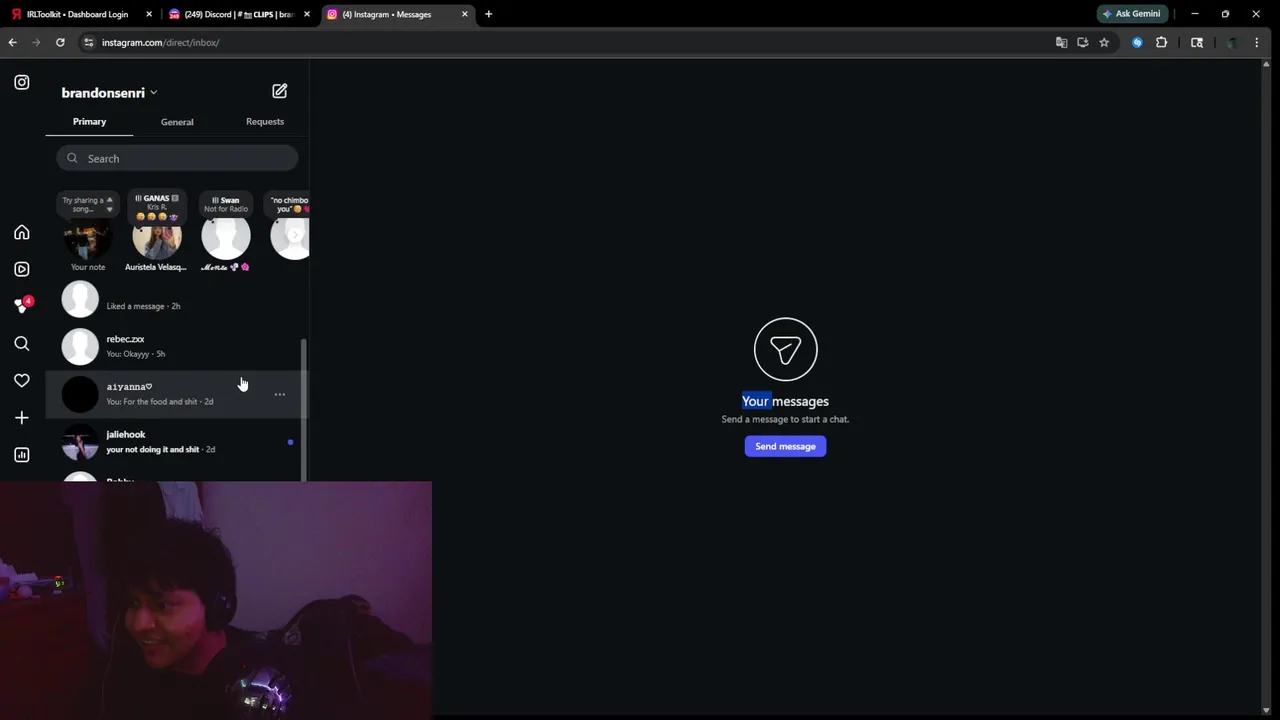Click the paper plane messages icon
The height and width of the screenshot is (720, 1280).
pos(785,349)
